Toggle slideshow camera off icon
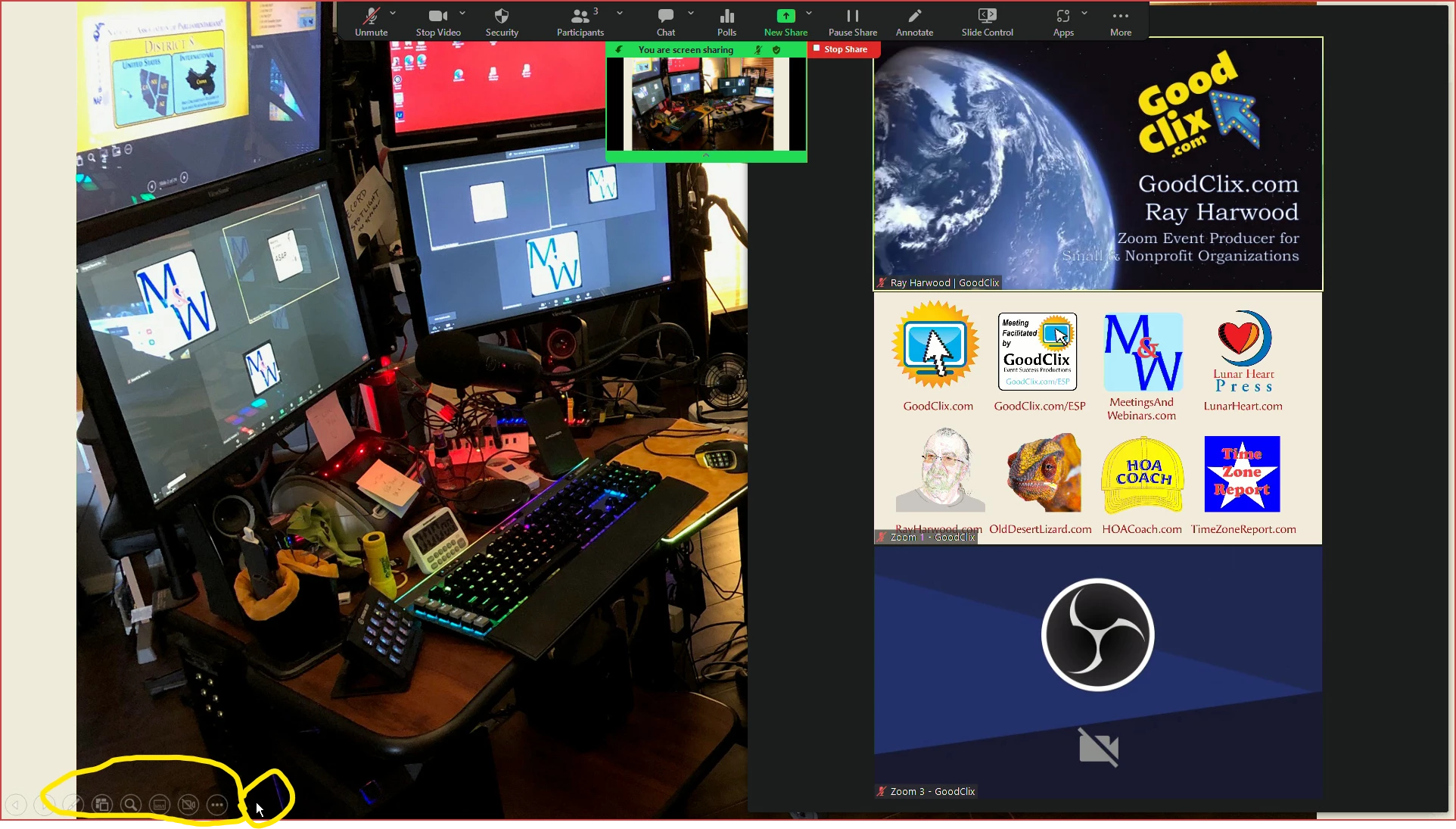Screen dimensions: 1456x829 click(x=188, y=805)
